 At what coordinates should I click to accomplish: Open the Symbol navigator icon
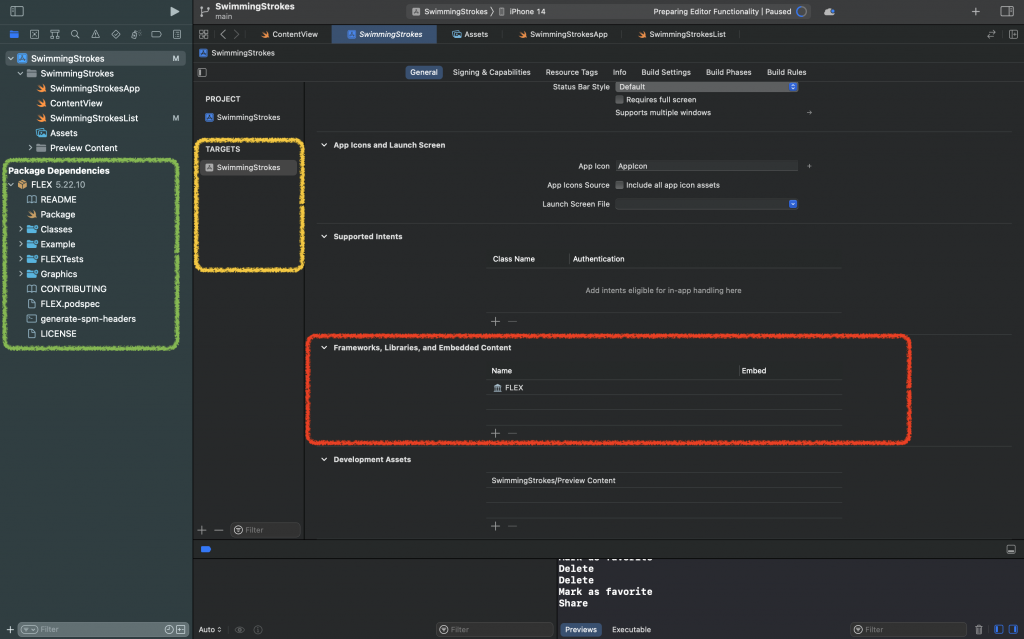[x=55, y=34]
